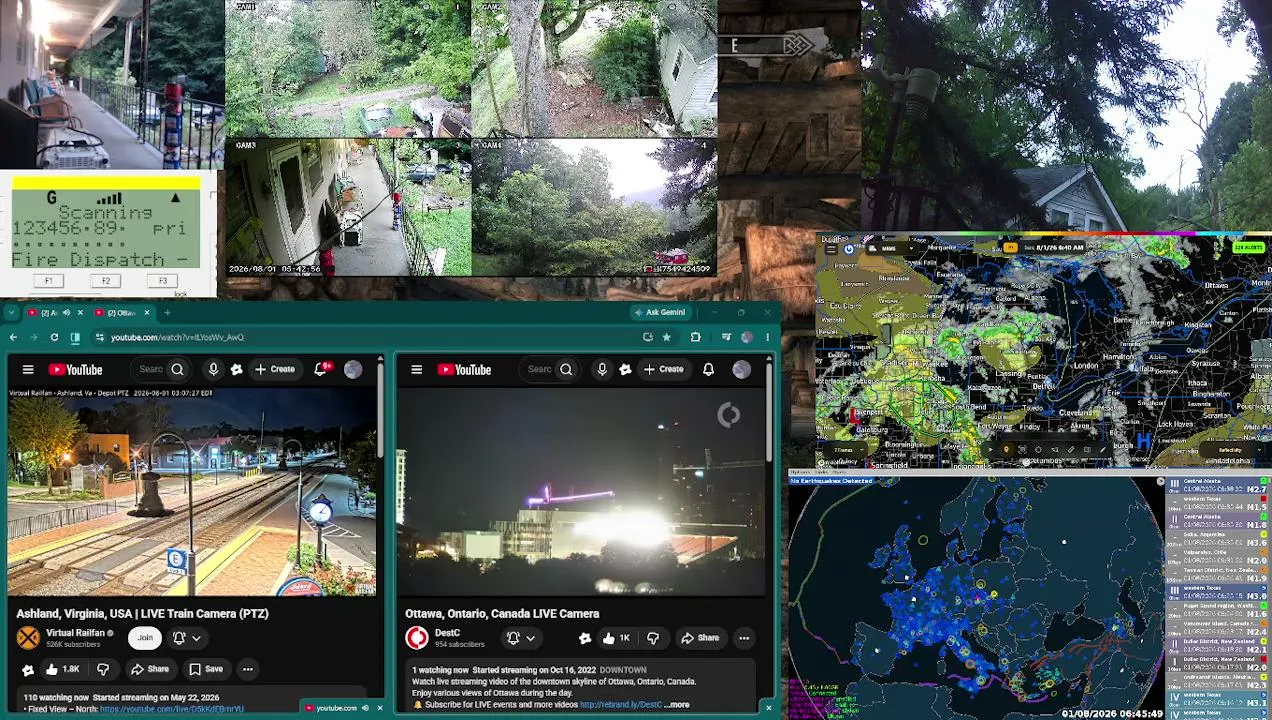
Task: Open the browser three-dot menu
Action: coord(768,337)
